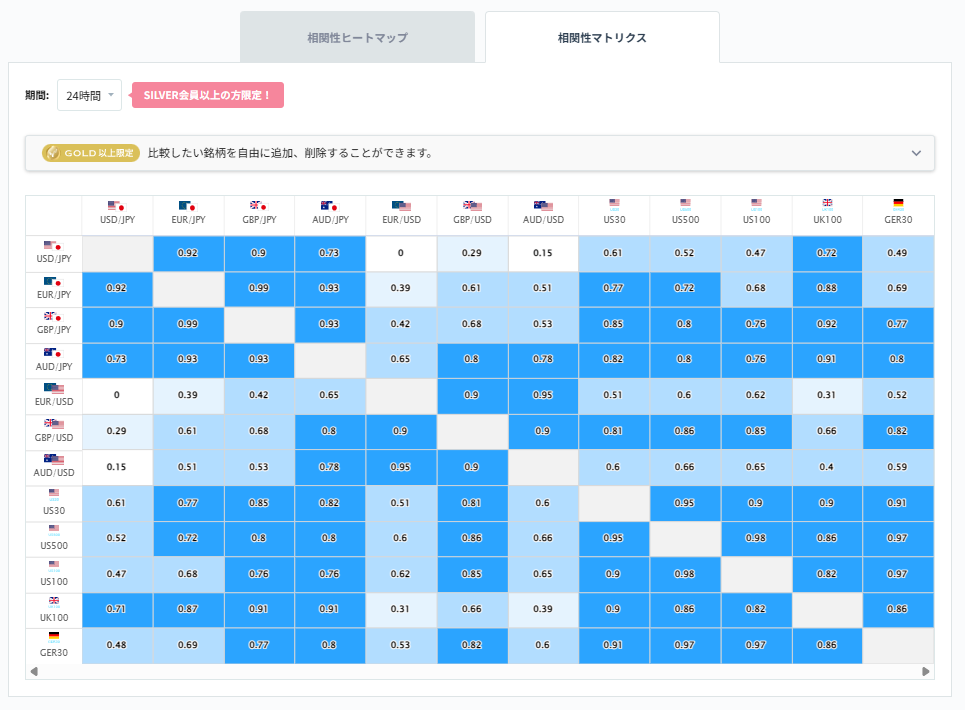Screen dimensions: 965x710
Task: Switch to the 相関性ヒートマップ tab
Action: pyautogui.click(x=357, y=36)
